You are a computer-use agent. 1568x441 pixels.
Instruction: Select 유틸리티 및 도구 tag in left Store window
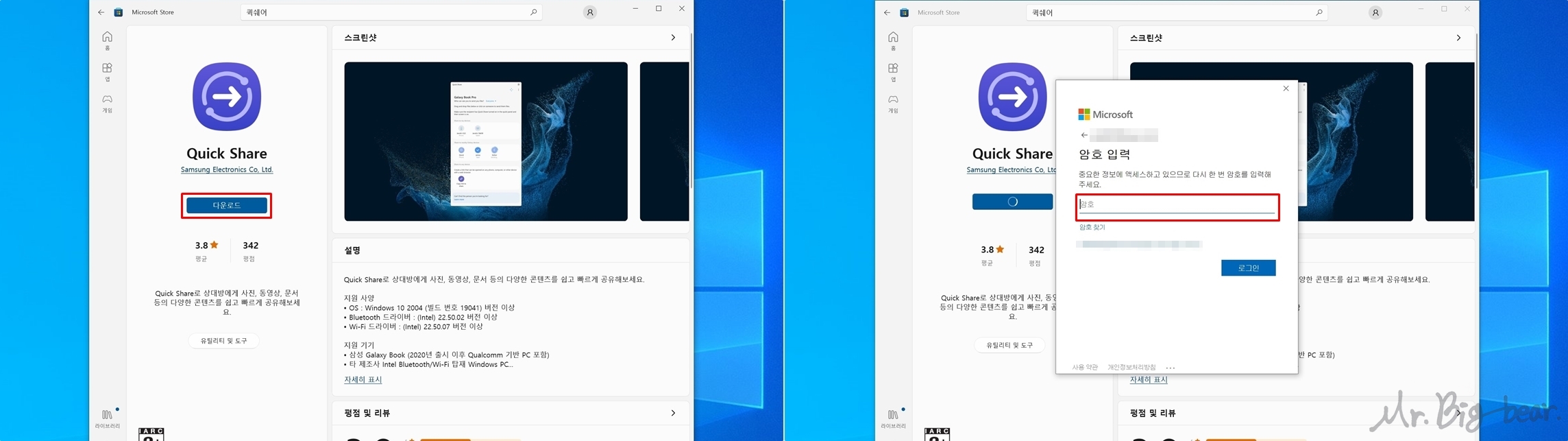[224, 341]
